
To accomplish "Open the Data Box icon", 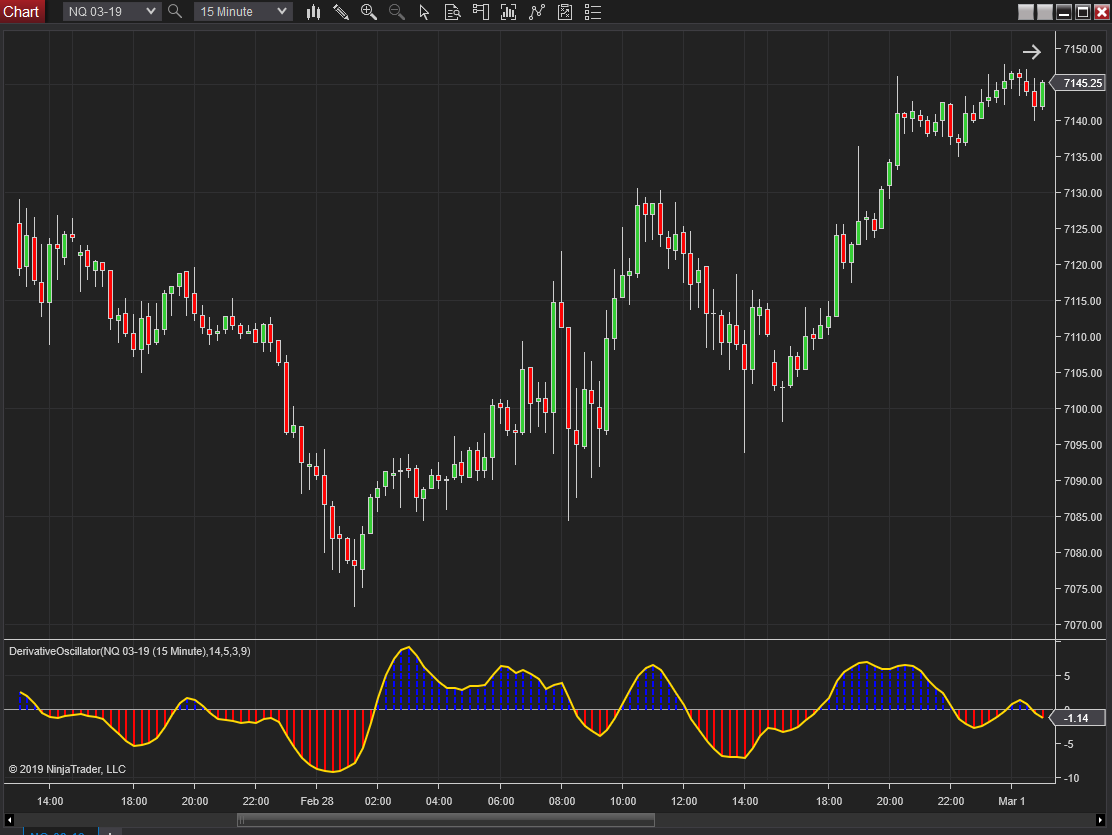I will (x=452, y=12).
